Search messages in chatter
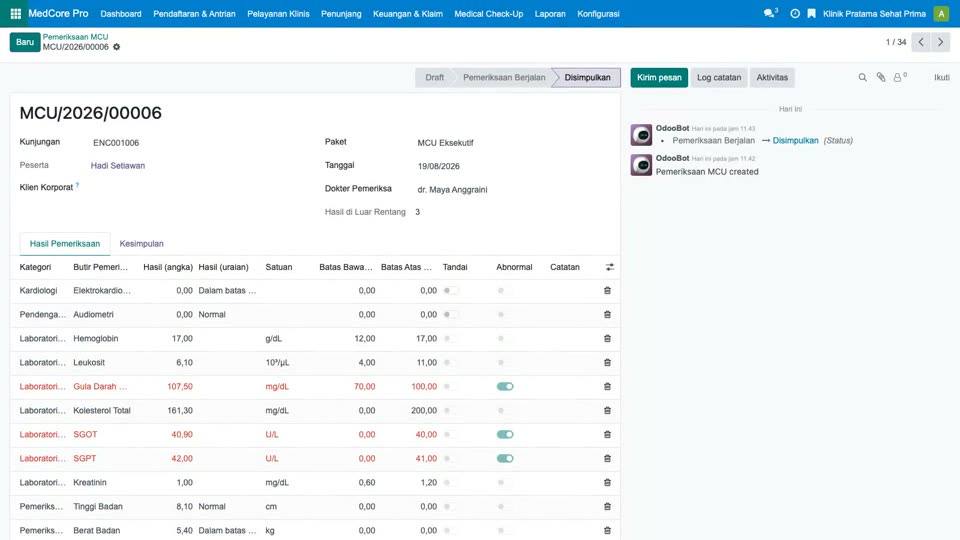 pyautogui.click(x=862, y=78)
